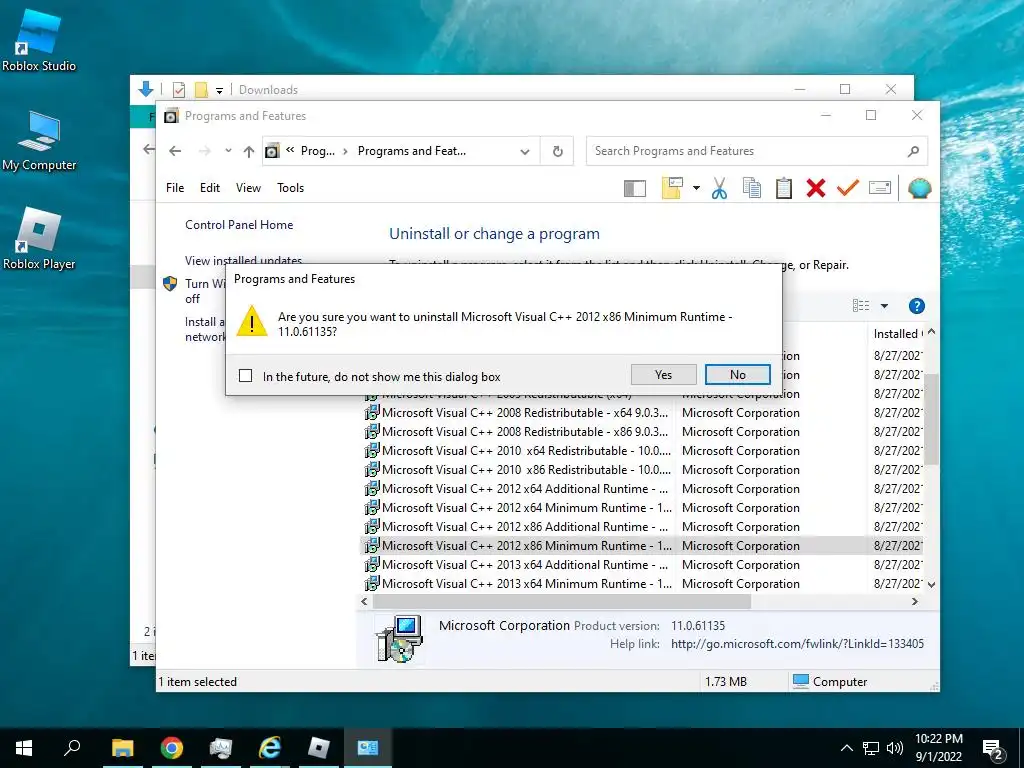Click the Computer label in status bar
This screenshot has width=1024, height=768.
[x=840, y=682]
